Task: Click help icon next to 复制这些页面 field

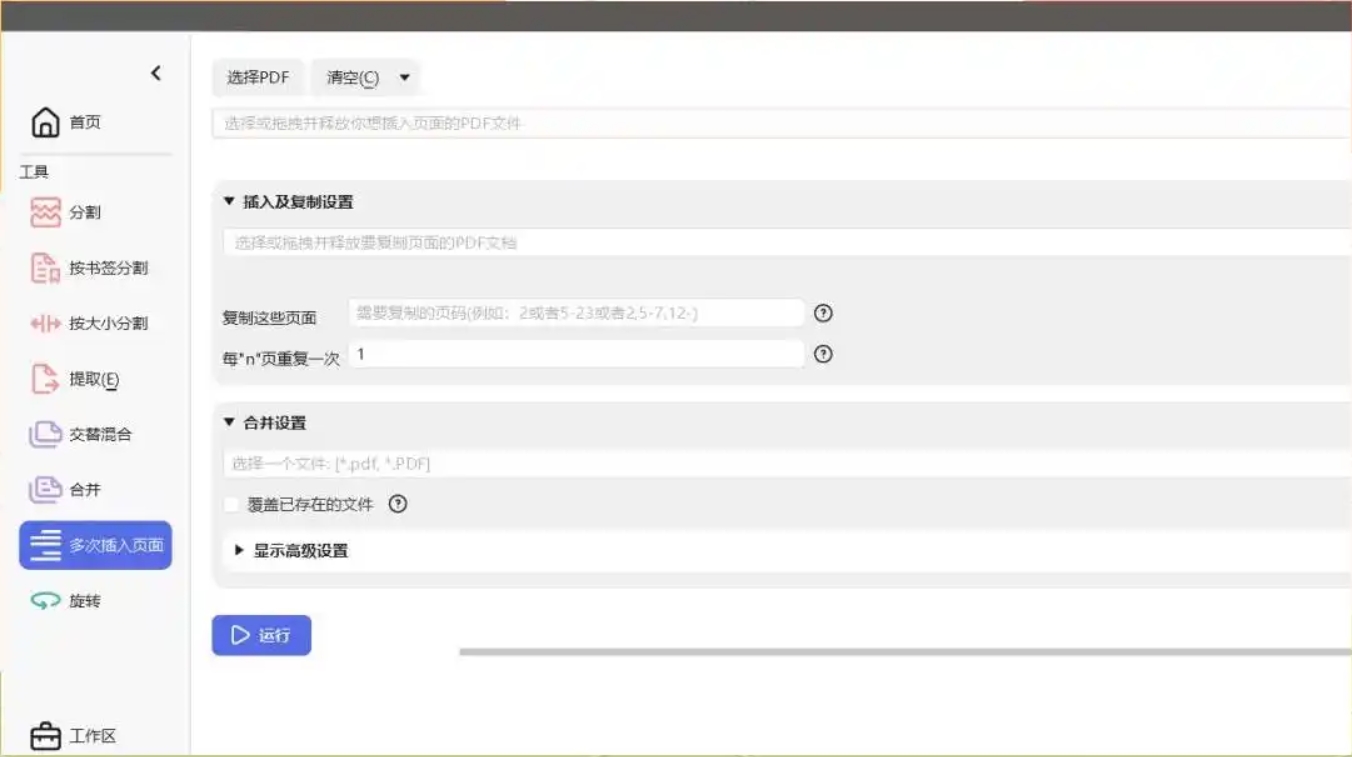Action: (x=823, y=313)
